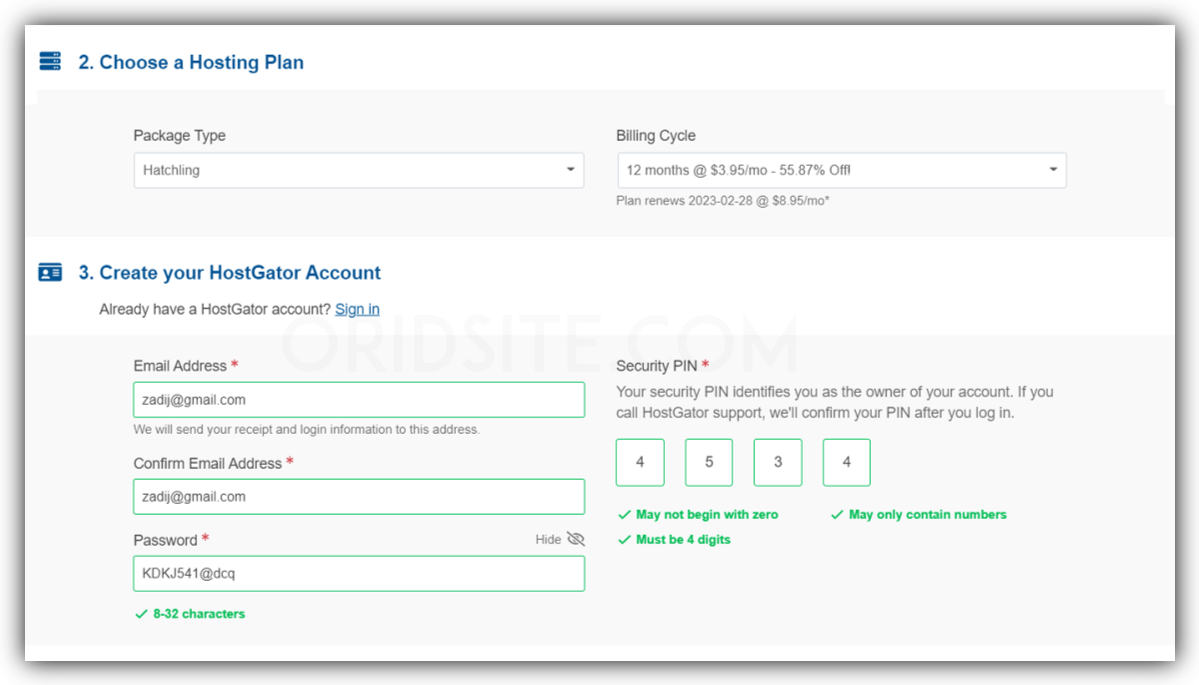Click the checkmark beside Must be 4 digits
Image resolution: width=1199 pixels, height=685 pixels.
pyautogui.click(x=624, y=540)
